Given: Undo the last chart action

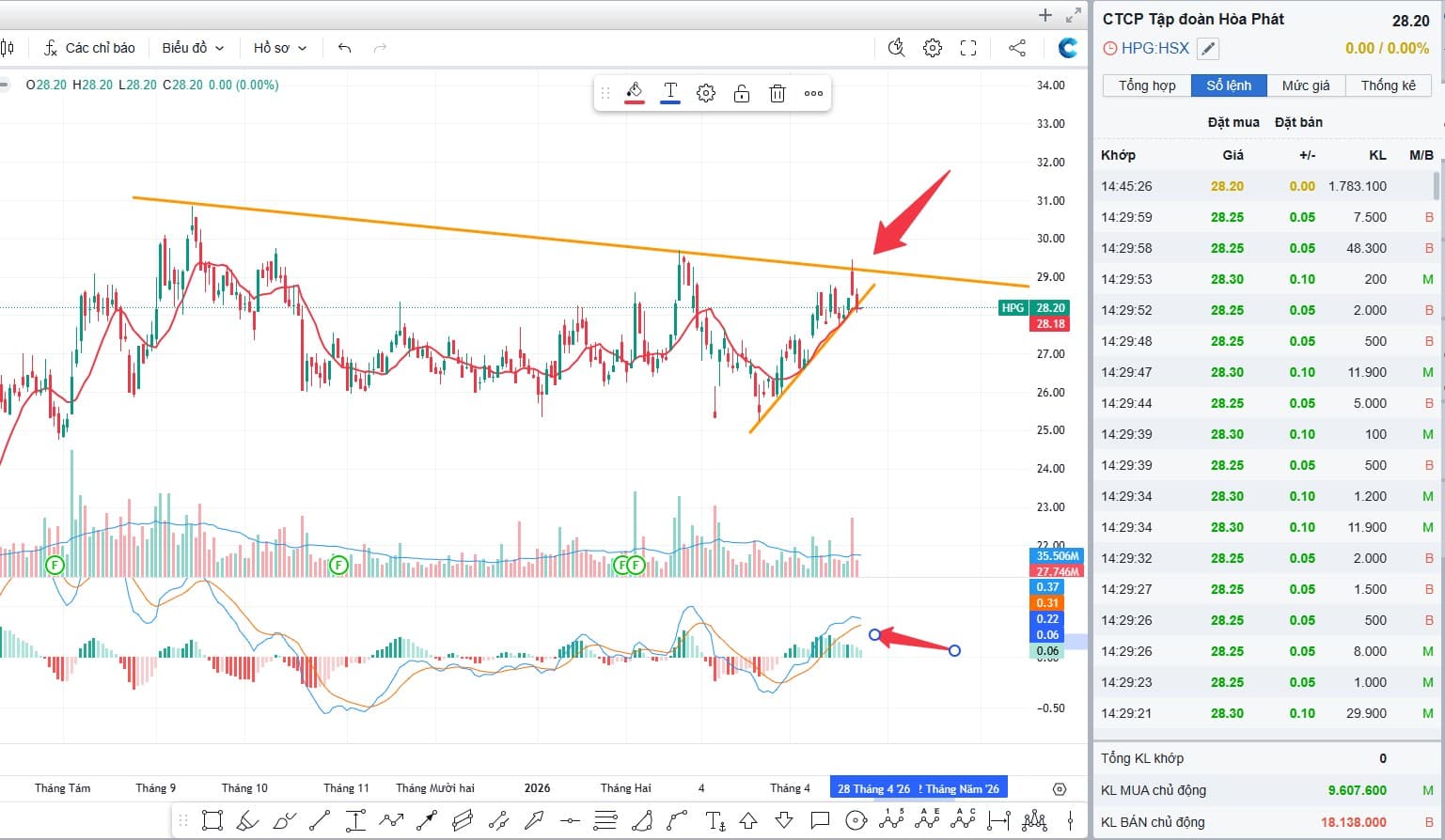Looking at the screenshot, I should click(x=344, y=48).
